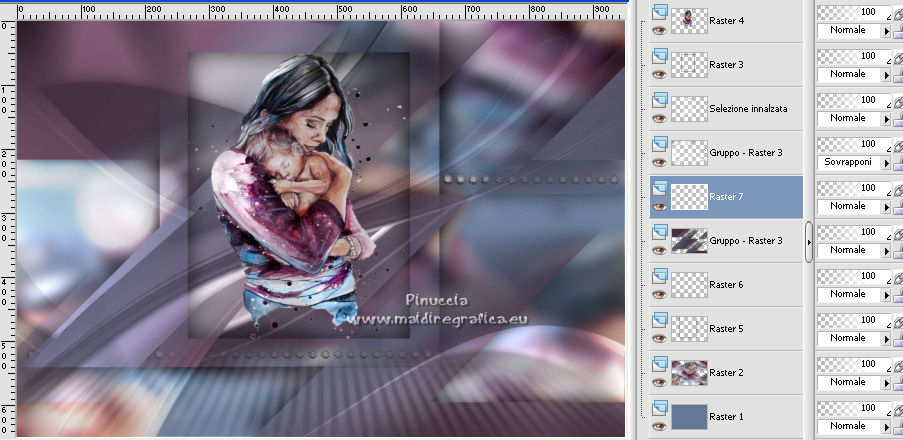Image resolution: width=903 pixels, height=440 pixels.
Task: Click layer type icon of striped-thumbnail Gruppo - Raster 3
Action: (x=660, y=232)
